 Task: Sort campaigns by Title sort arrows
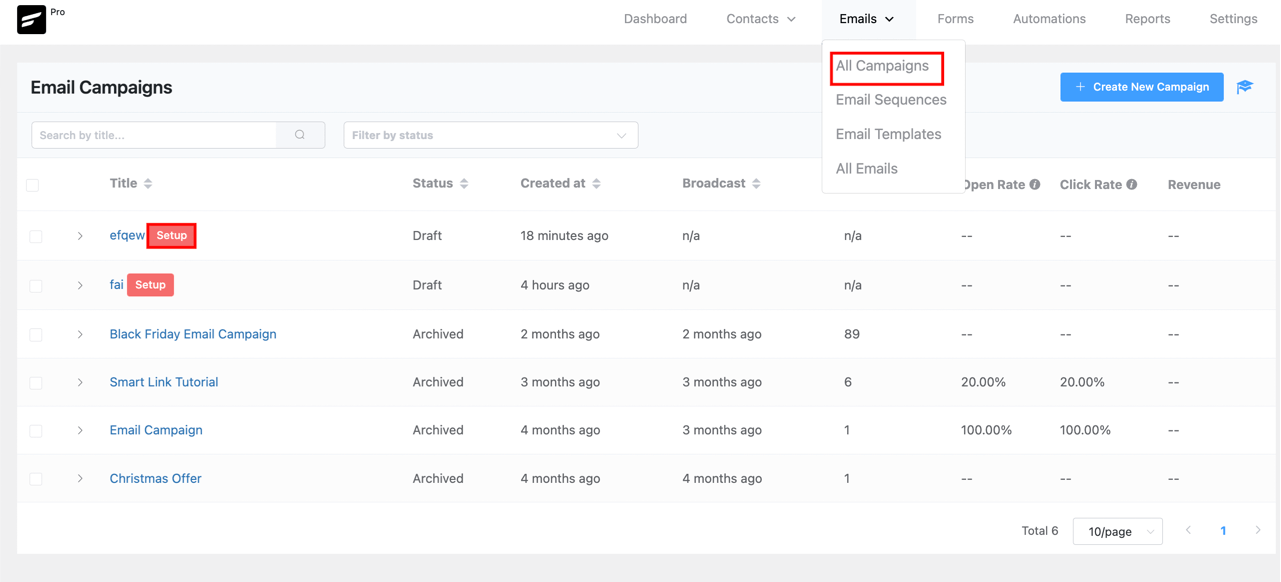click(x=148, y=184)
